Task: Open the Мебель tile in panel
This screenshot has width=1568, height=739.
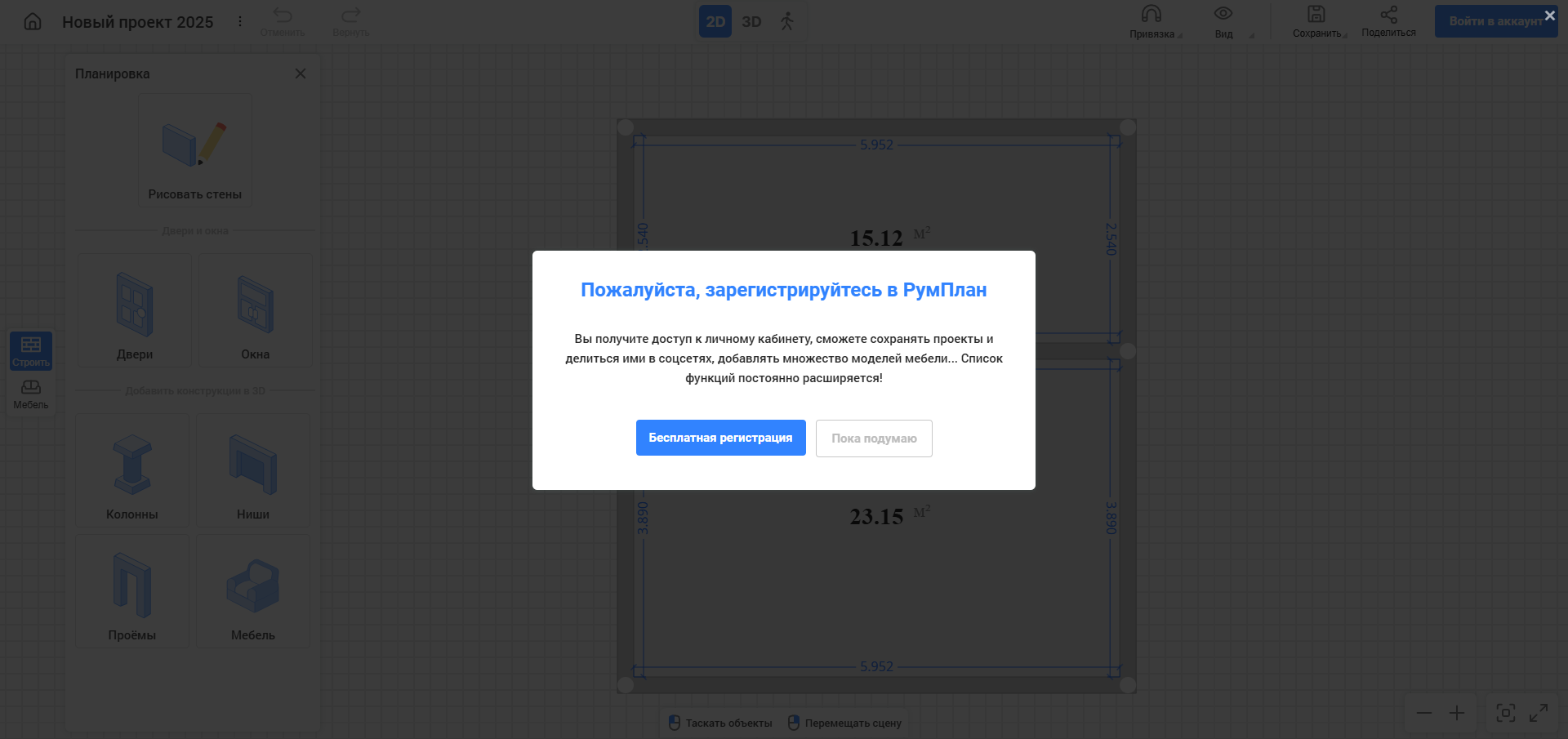Action: coord(253,591)
